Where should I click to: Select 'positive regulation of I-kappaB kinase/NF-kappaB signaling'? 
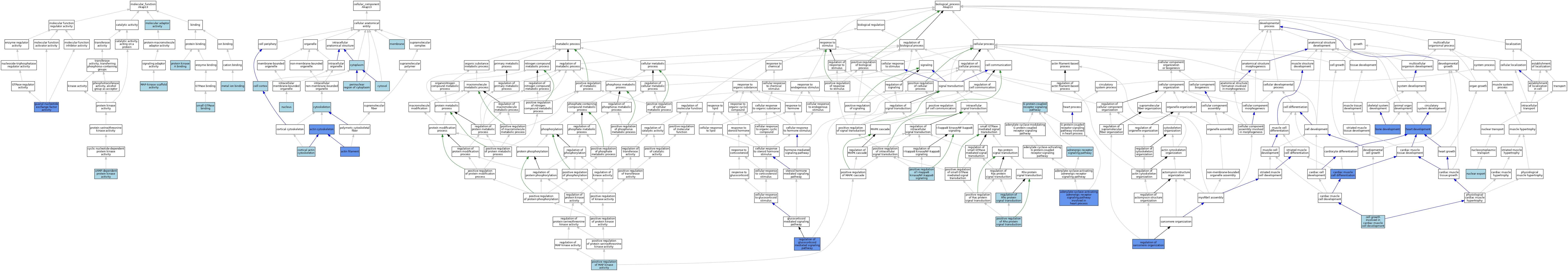point(922,174)
